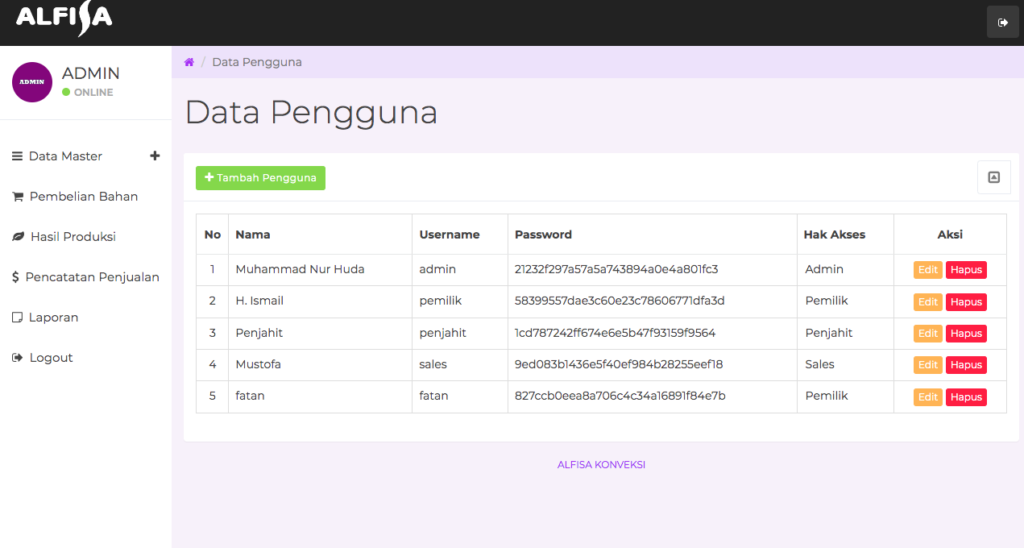The image size is (1024, 548).
Task: Click the Data Pengguna breadcrumb text
Action: pos(257,62)
